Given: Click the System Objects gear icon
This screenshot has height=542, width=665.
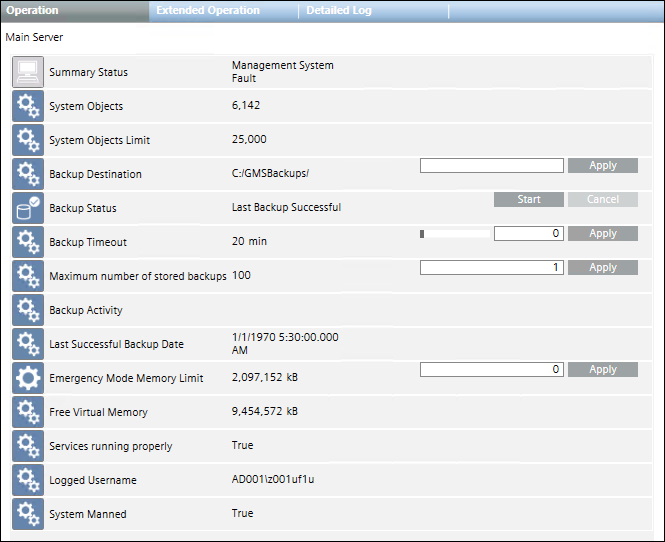Looking at the screenshot, I should [28, 106].
